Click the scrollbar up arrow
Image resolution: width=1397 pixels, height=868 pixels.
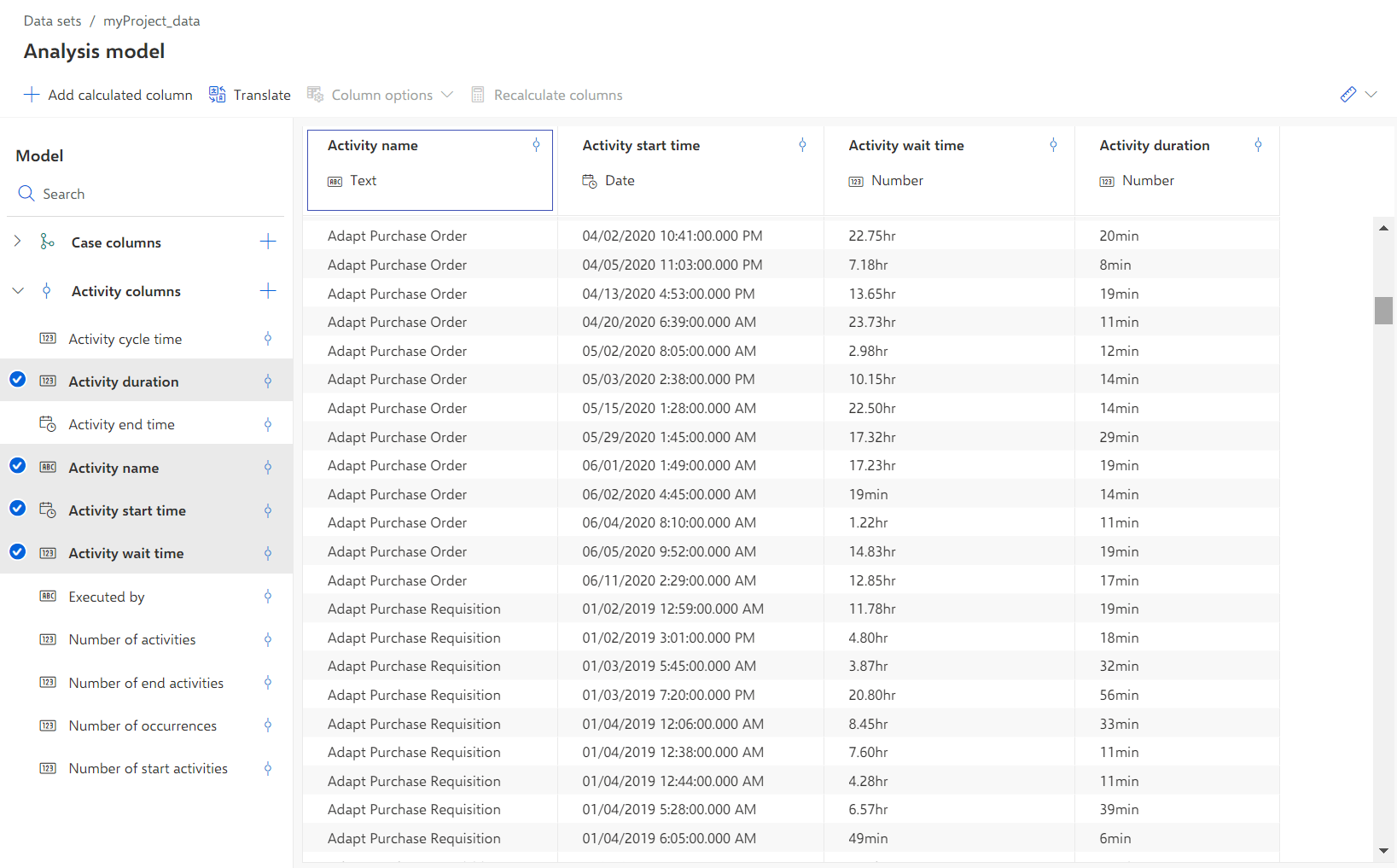tap(1383, 228)
